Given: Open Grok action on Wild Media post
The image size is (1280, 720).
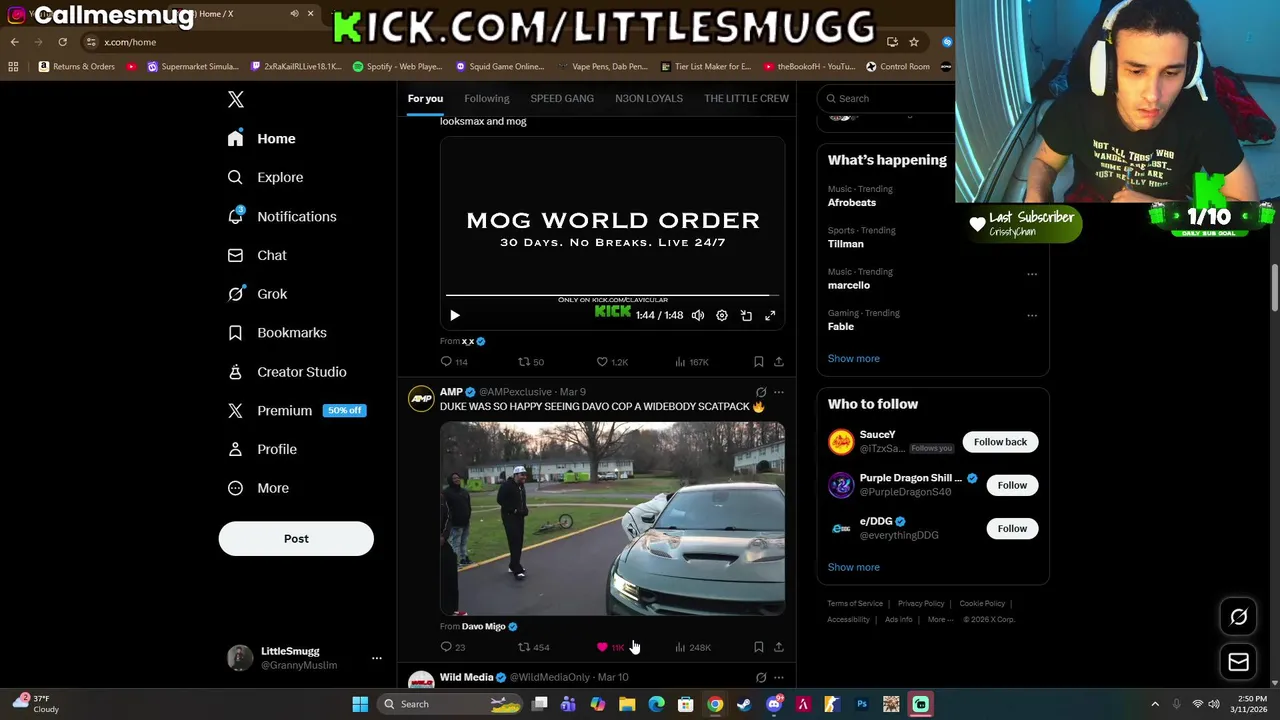Looking at the screenshot, I should pyautogui.click(x=761, y=678).
